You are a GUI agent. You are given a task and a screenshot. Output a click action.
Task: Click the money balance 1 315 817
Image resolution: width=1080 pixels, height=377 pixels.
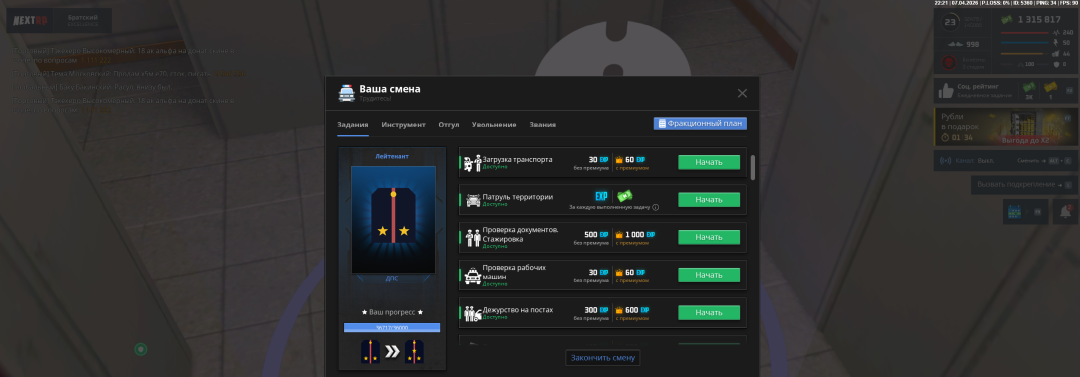[1038, 19]
